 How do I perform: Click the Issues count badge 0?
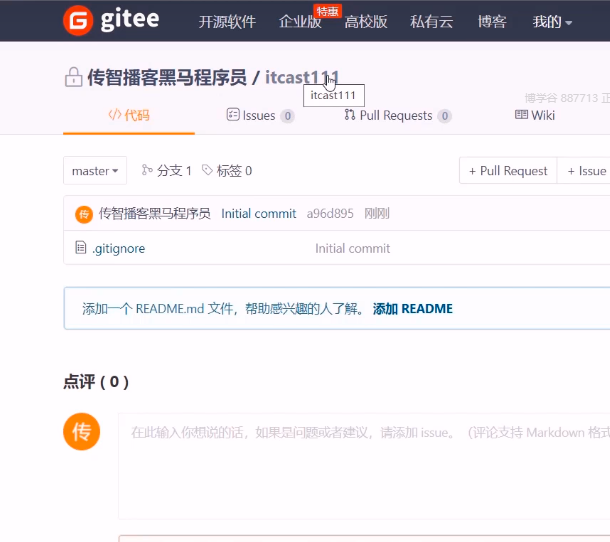pyautogui.click(x=287, y=116)
